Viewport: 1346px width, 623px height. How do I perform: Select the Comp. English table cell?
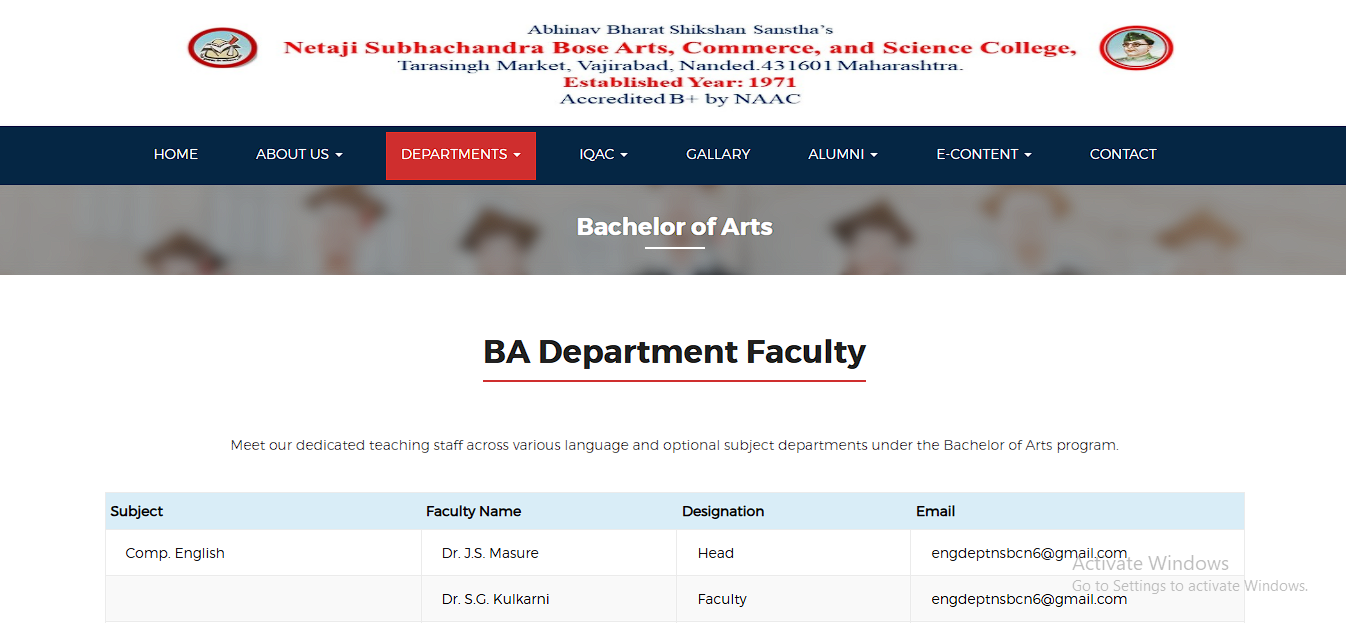tap(175, 552)
